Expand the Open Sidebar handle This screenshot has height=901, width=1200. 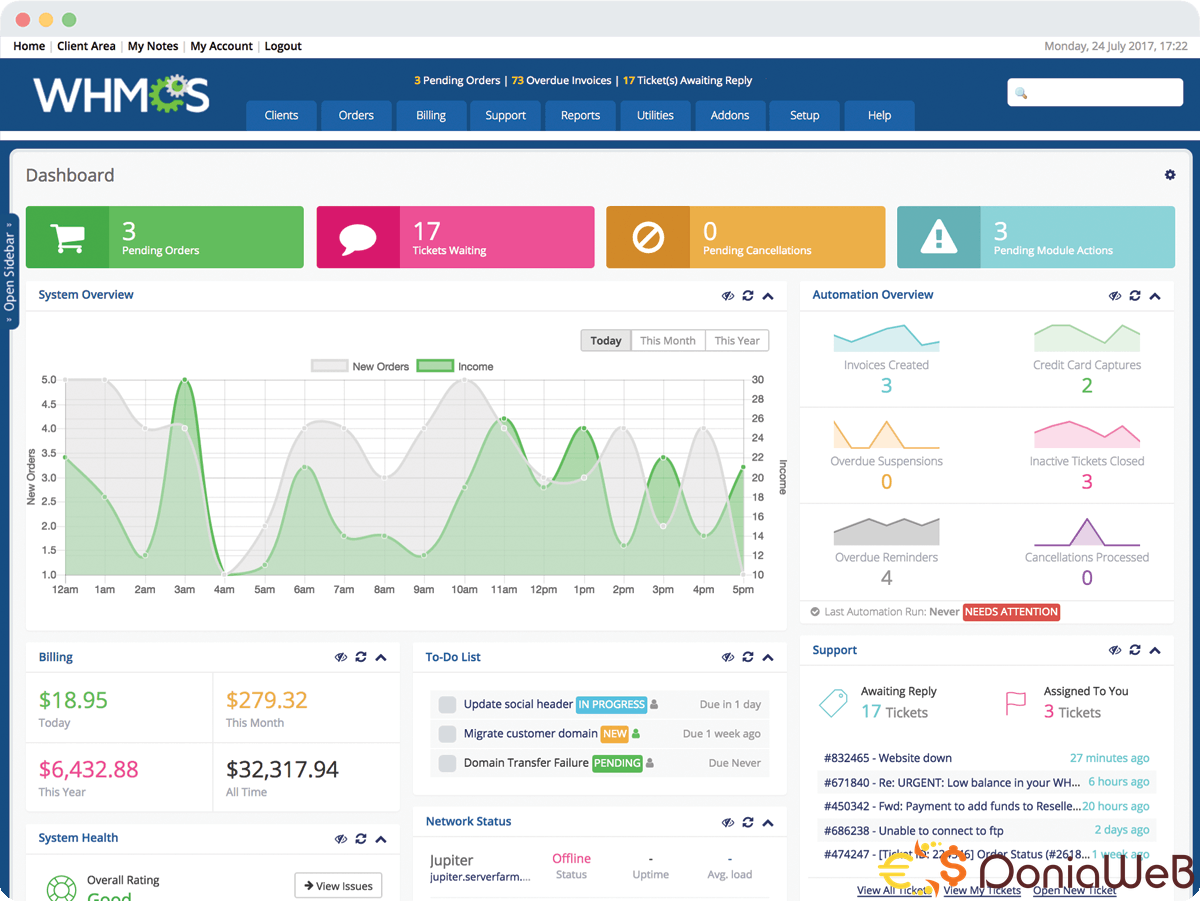tap(10, 272)
